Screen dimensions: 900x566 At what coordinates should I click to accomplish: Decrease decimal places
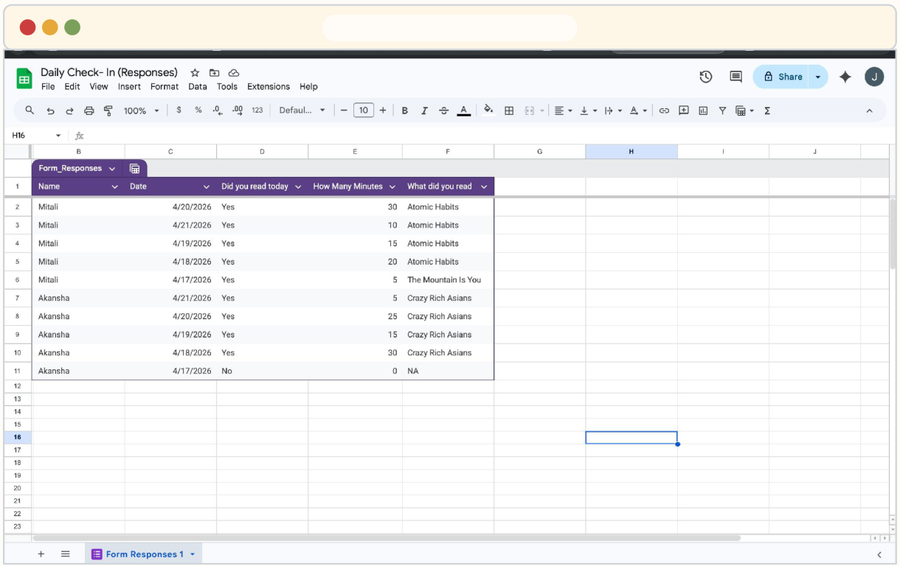[218, 110]
